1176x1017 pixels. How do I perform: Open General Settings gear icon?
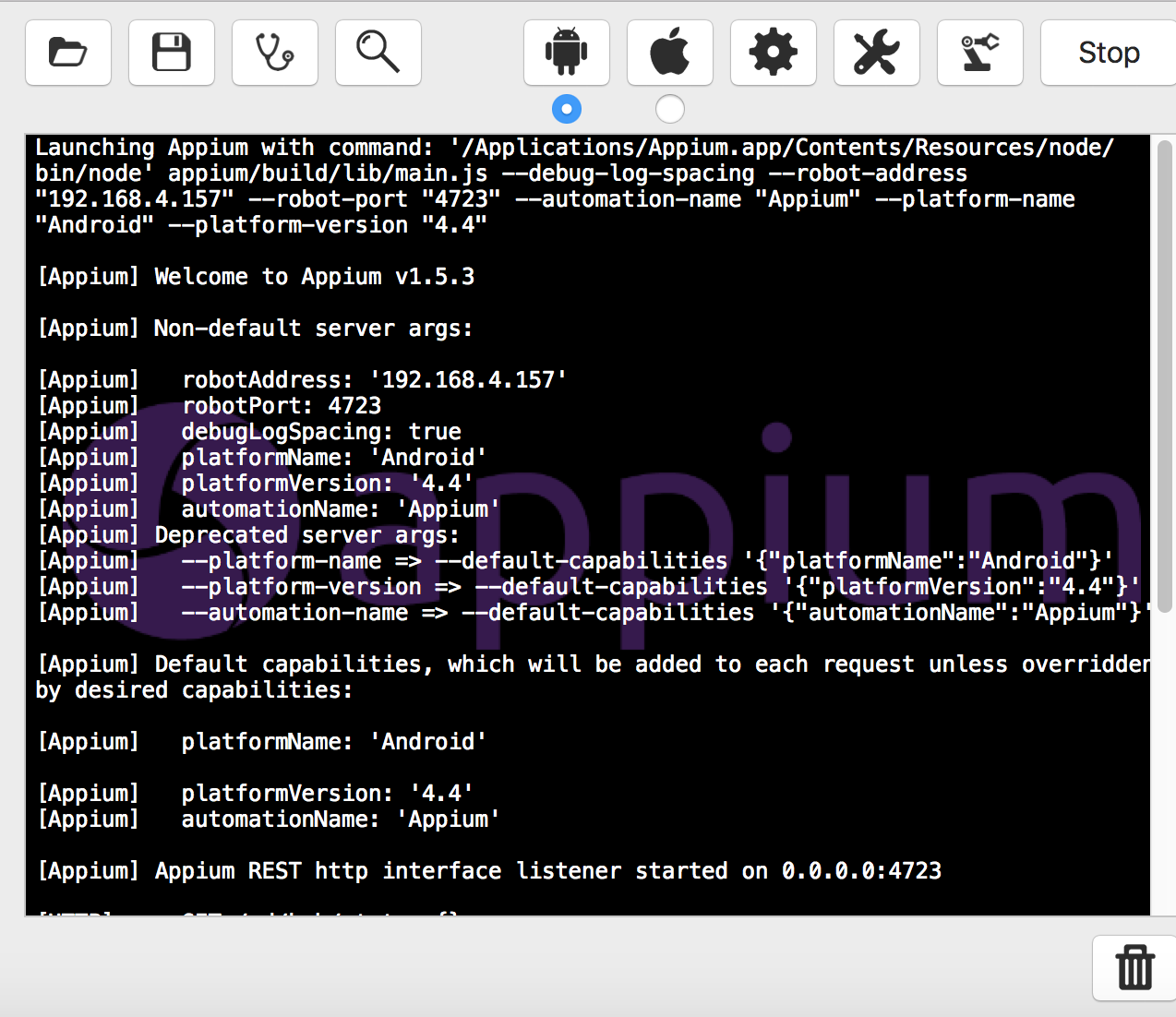(x=774, y=53)
